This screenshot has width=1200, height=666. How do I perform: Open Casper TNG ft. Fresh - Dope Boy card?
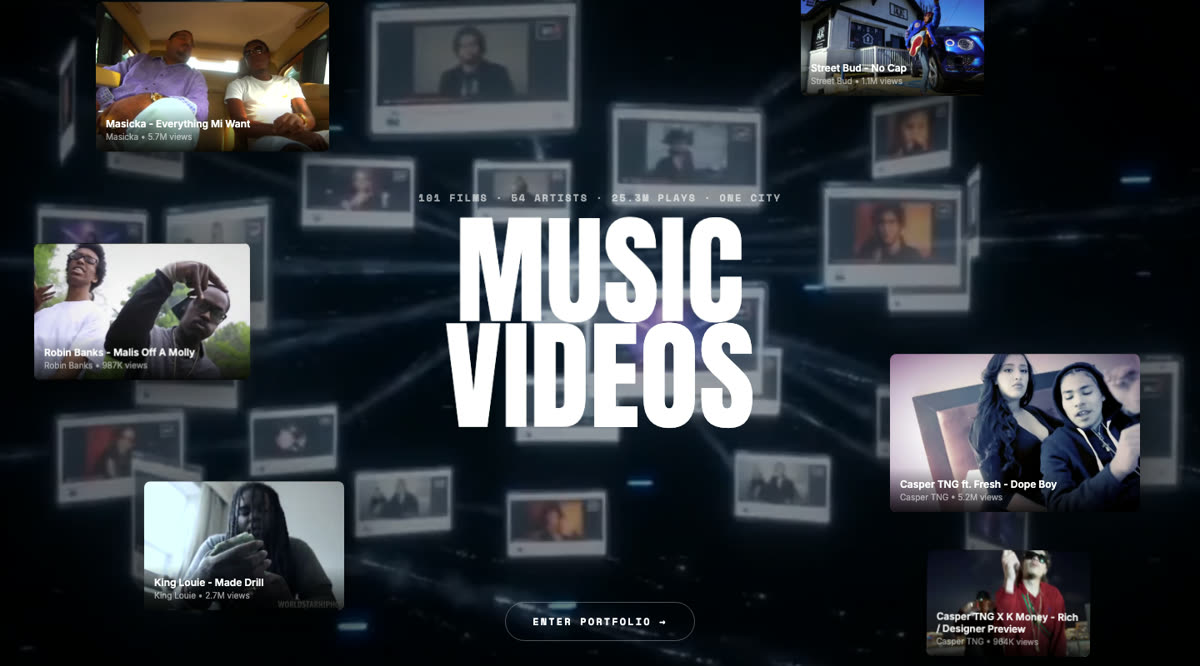[x=1015, y=433]
